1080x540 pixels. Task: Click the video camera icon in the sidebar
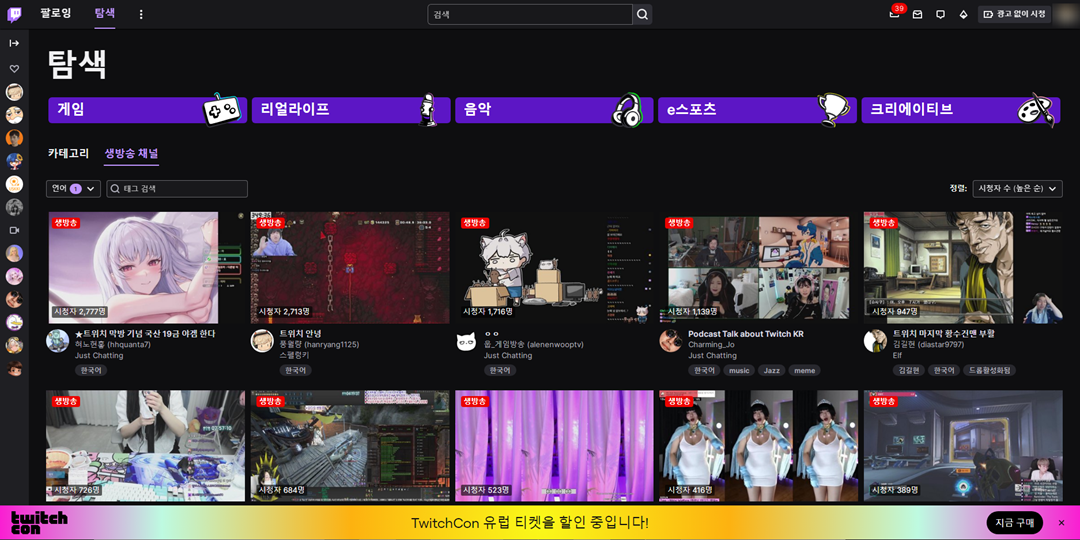[x=14, y=230]
